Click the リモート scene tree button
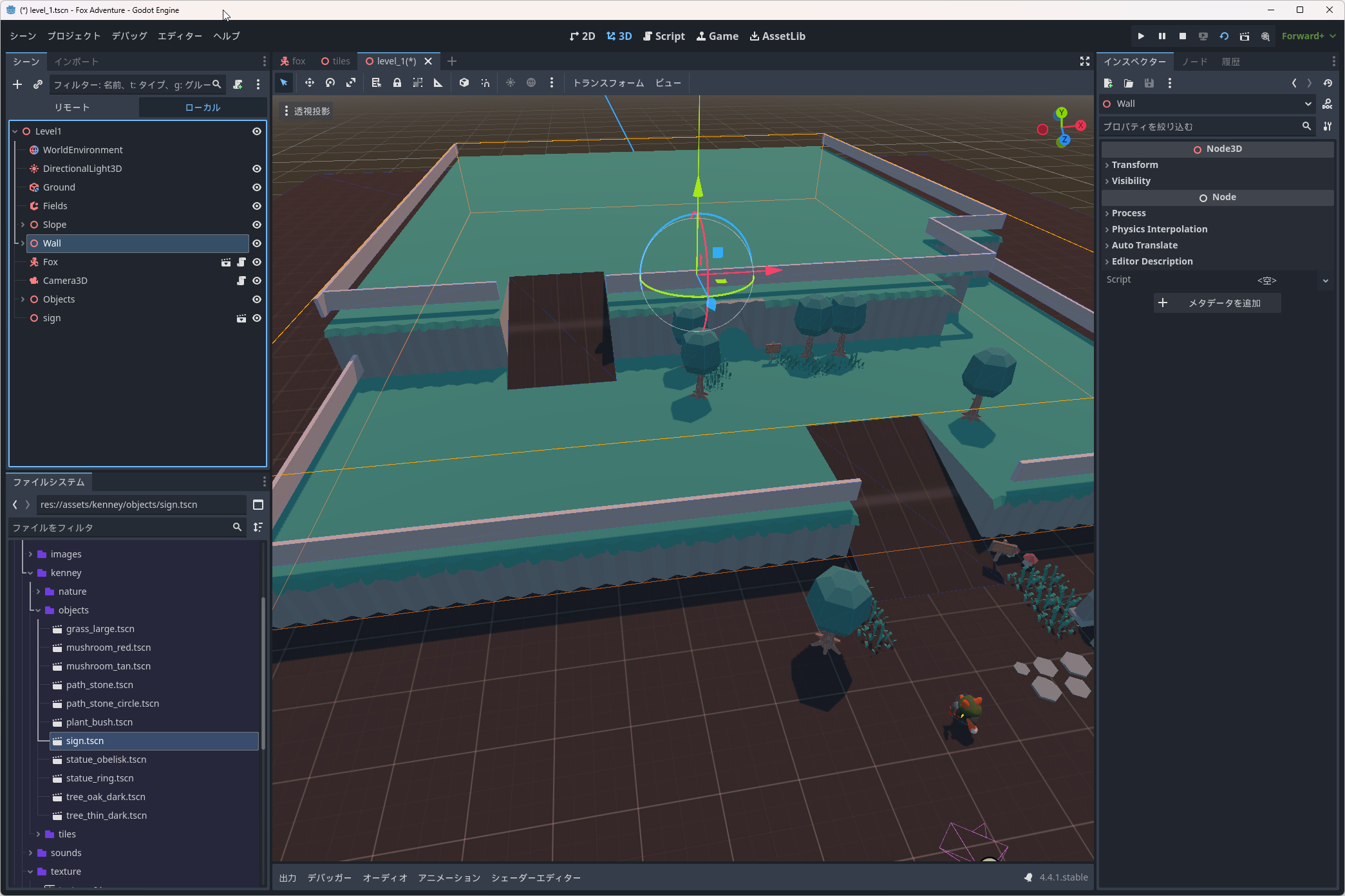Screen dimensions: 1345x896 (72, 107)
